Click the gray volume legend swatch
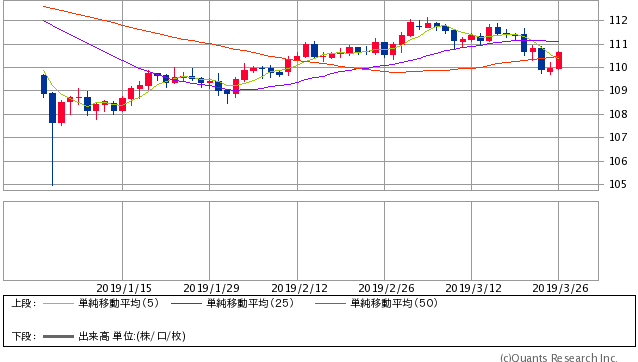The image size is (638, 362). click(58, 336)
